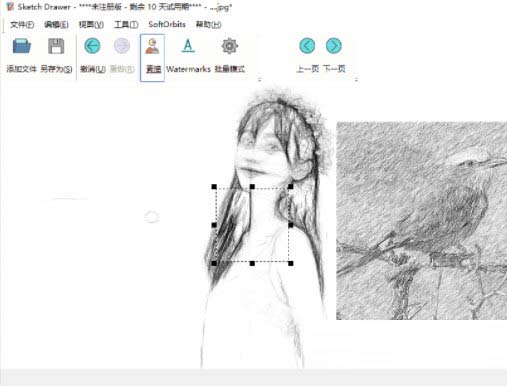Expand the overflow arrow after 批量模式 toolbar

(x=260, y=80)
